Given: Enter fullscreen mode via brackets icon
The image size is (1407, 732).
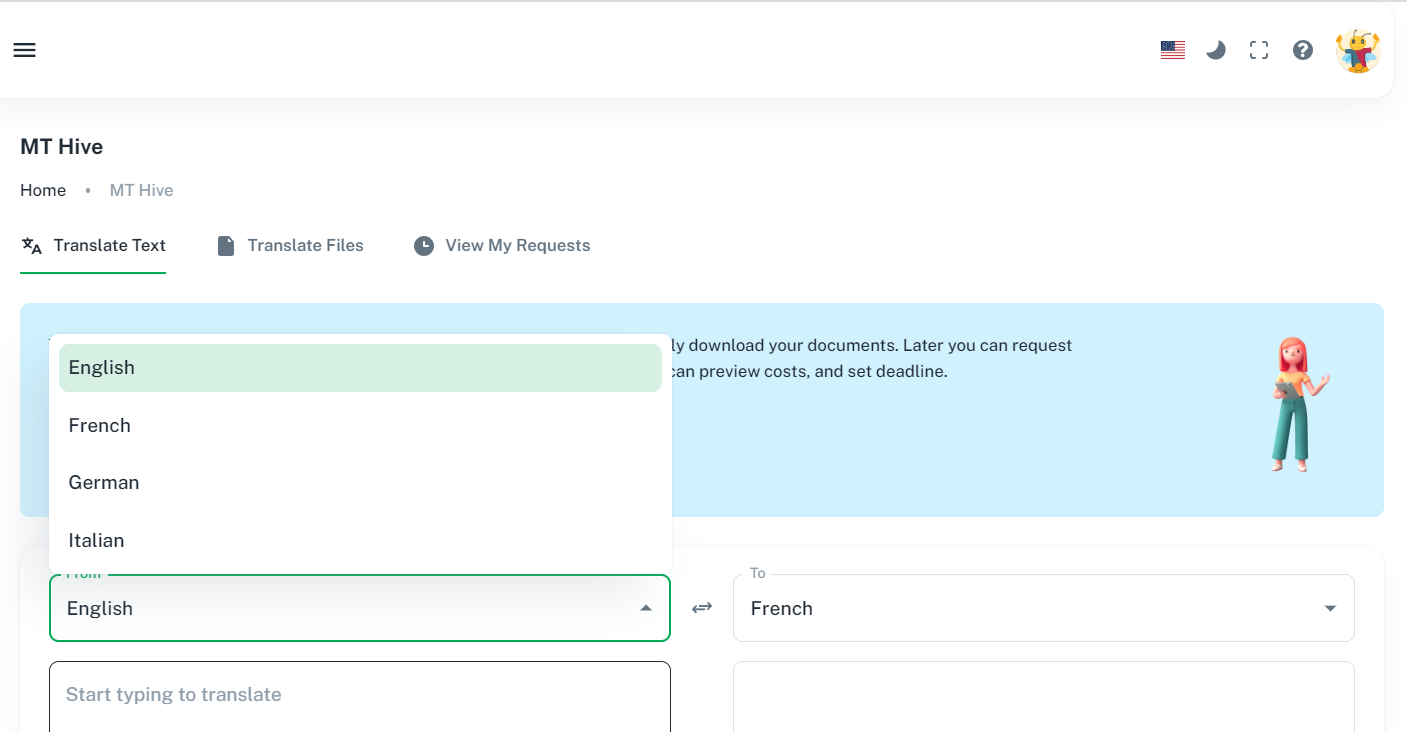Looking at the screenshot, I should (x=1259, y=50).
